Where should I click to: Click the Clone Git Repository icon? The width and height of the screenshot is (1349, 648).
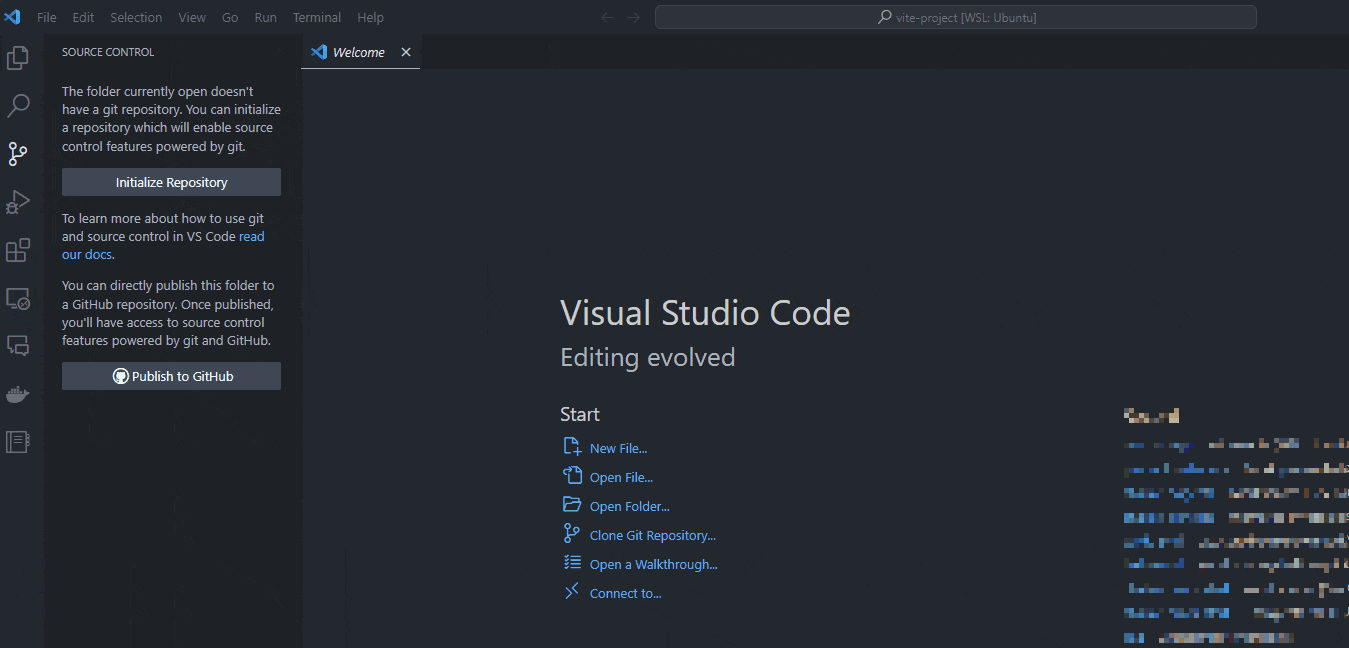pyautogui.click(x=572, y=534)
